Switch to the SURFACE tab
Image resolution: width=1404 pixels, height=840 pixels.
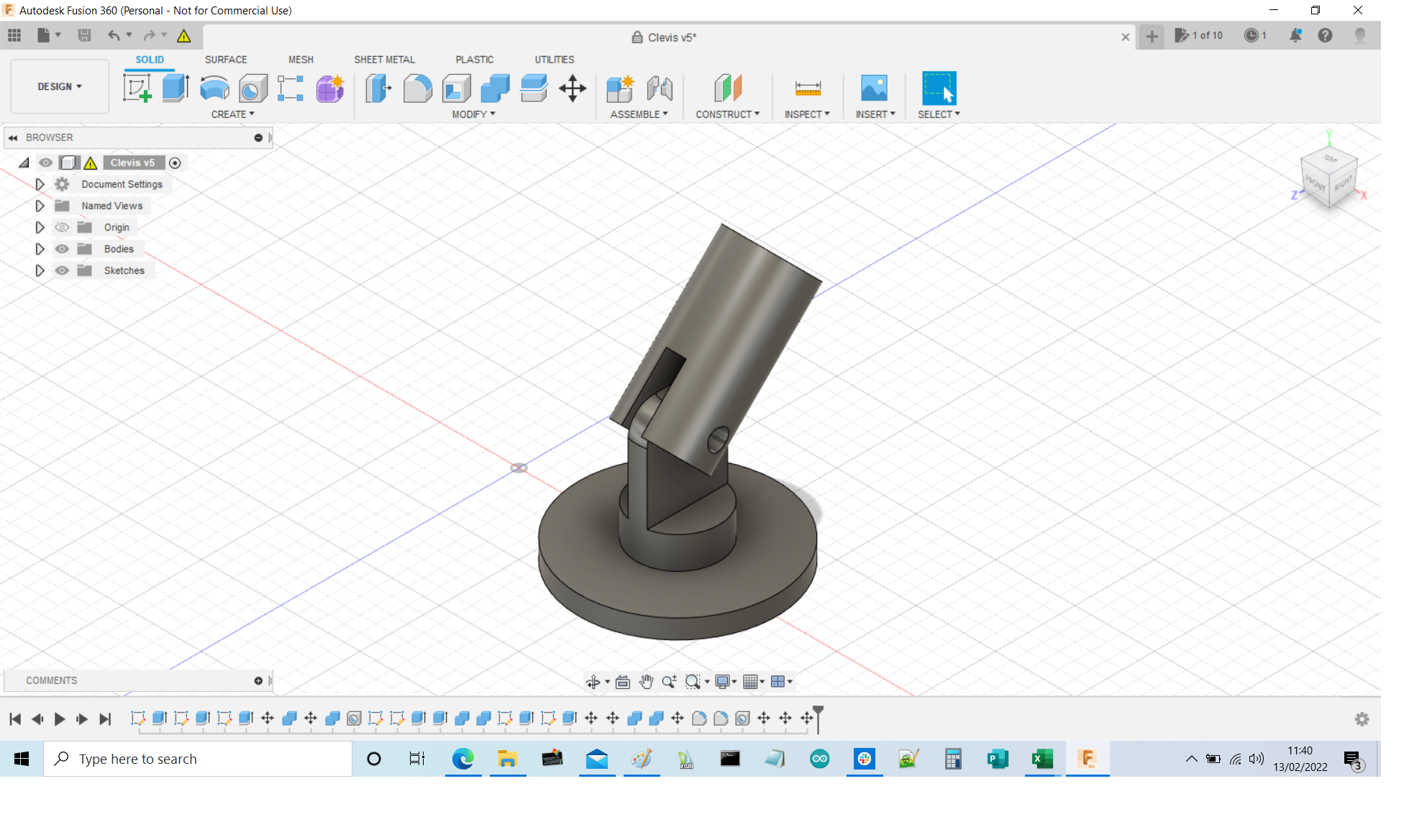(x=225, y=59)
